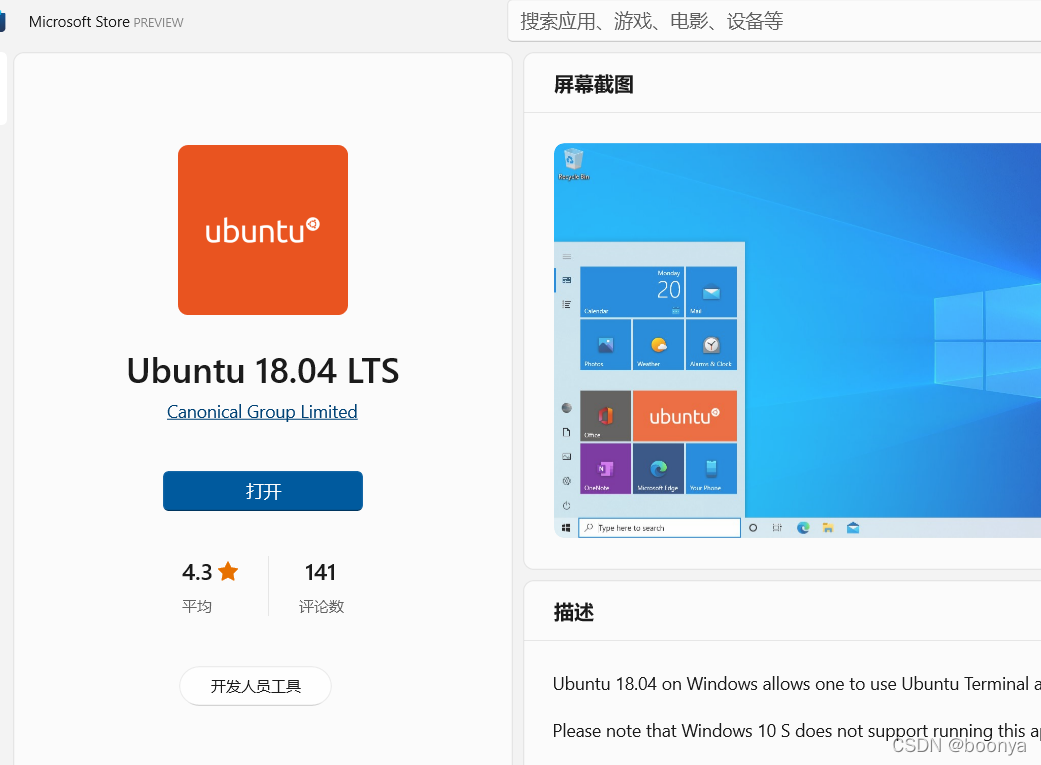The height and width of the screenshot is (765, 1041).
Task: Click the 141 review count
Action: pos(321,572)
